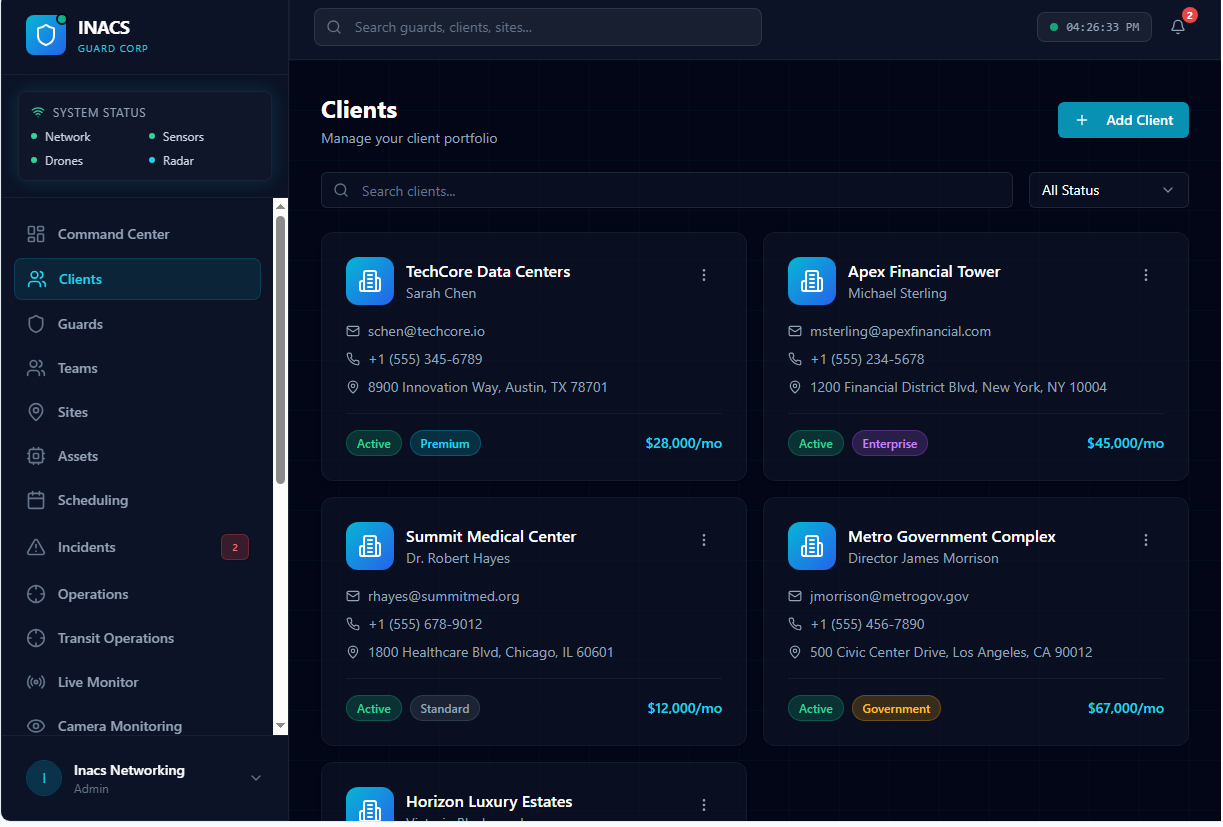Click the sidebar scrollbar up arrow

(281, 206)
